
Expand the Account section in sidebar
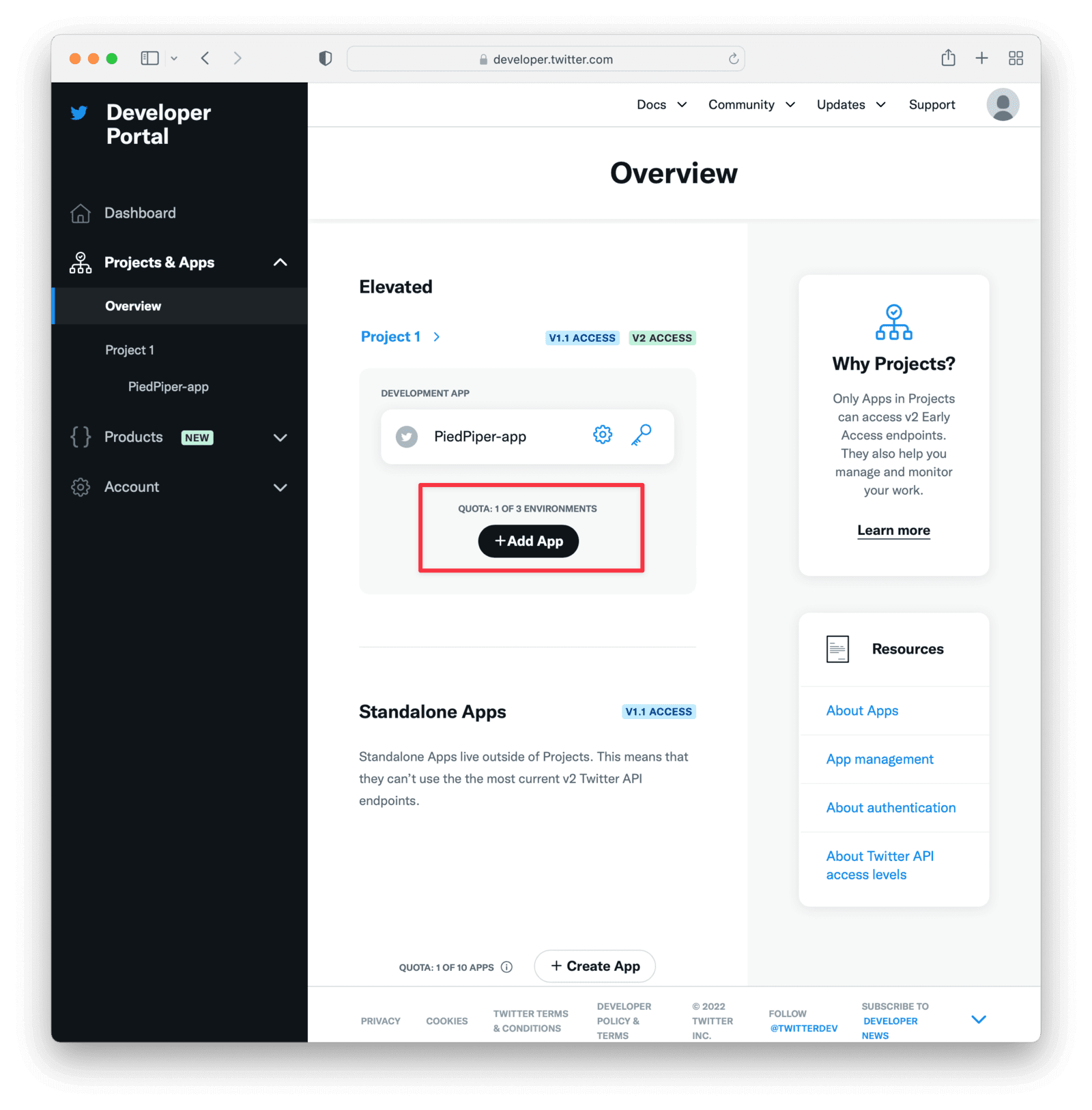(280, 487)
